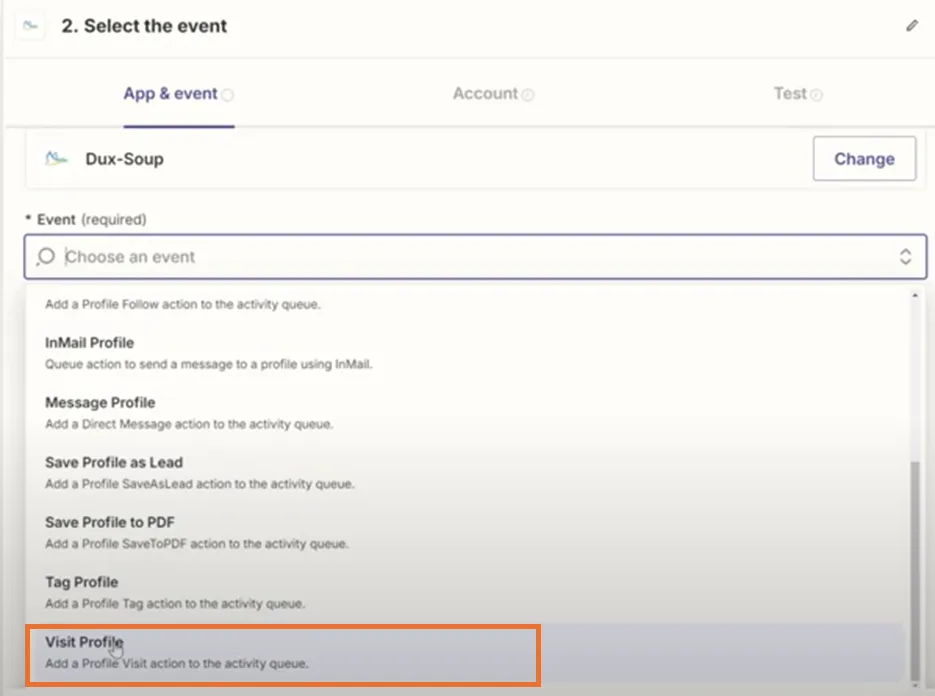
Task: Switch to the Account tab
Action: [493, 94]
